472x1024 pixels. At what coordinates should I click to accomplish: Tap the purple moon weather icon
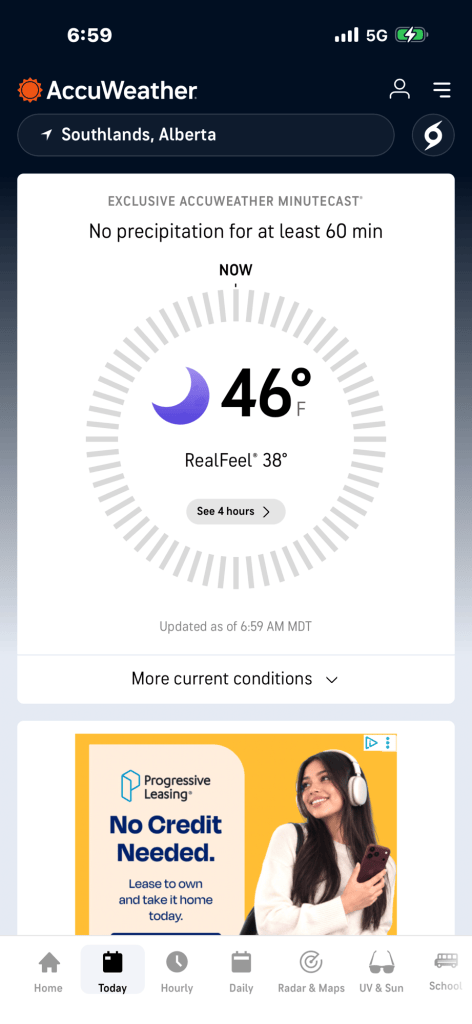coord(181,396)
